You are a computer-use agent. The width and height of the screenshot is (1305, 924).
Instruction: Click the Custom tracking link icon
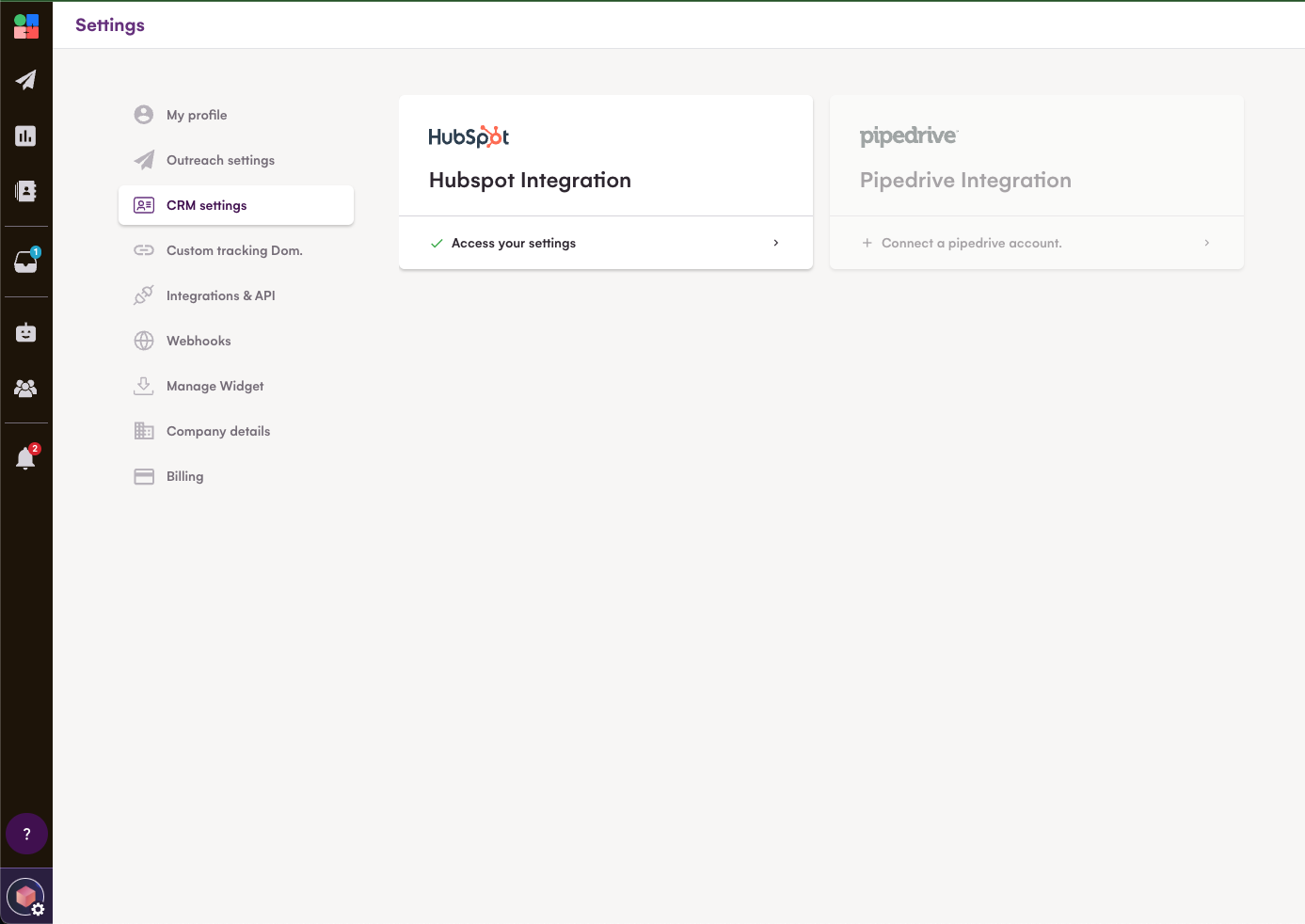click(144, 250)
